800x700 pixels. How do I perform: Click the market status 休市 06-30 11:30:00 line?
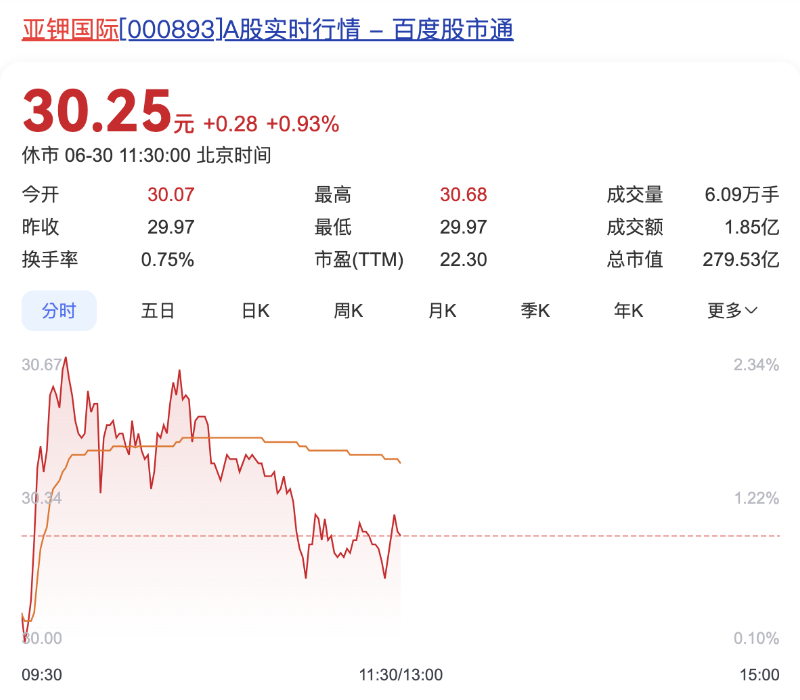(146, 155)
